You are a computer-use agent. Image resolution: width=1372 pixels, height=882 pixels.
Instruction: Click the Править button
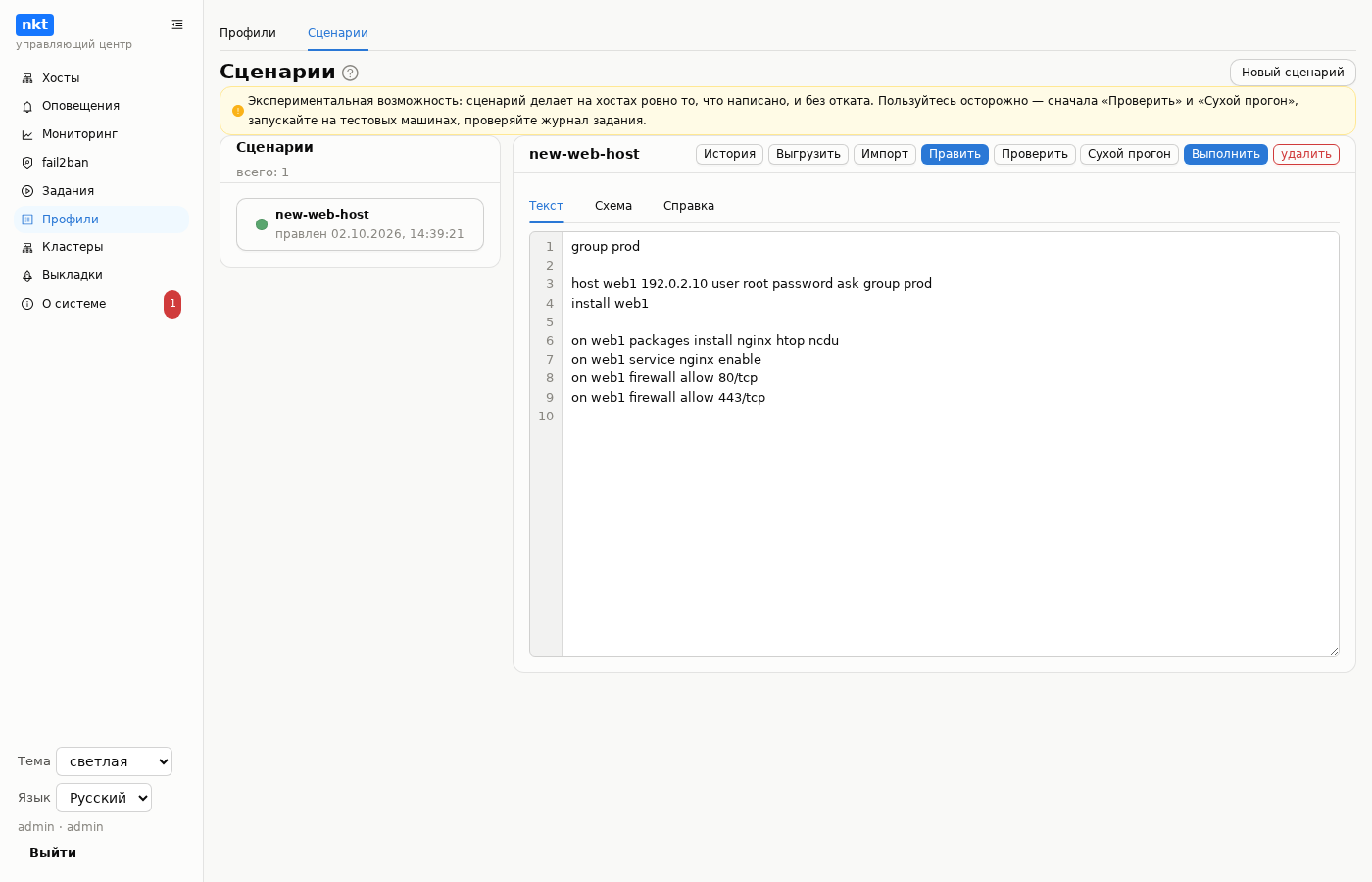coord(955,154)
